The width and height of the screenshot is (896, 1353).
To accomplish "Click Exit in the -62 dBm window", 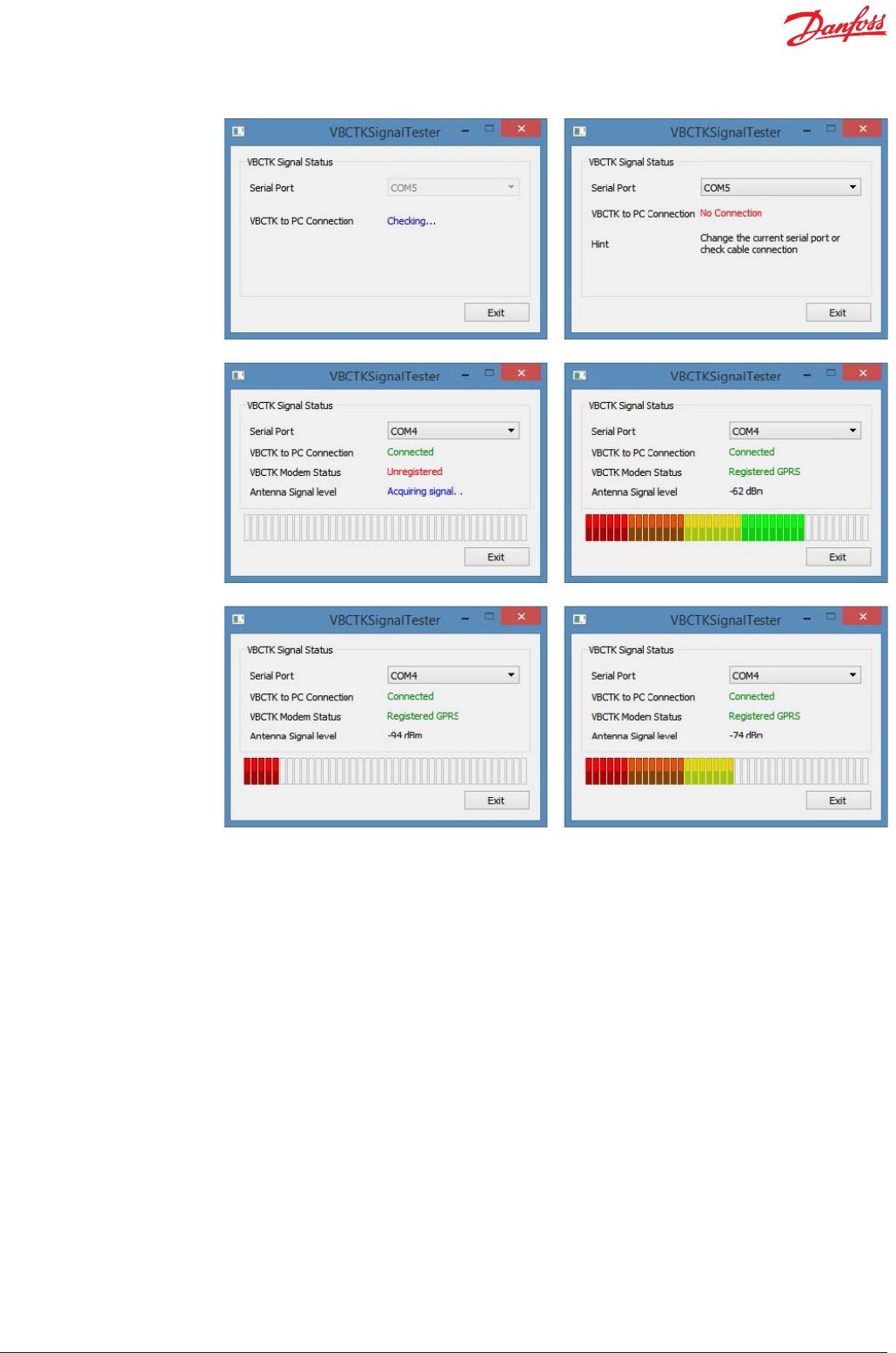I will (x=838, y=557).
